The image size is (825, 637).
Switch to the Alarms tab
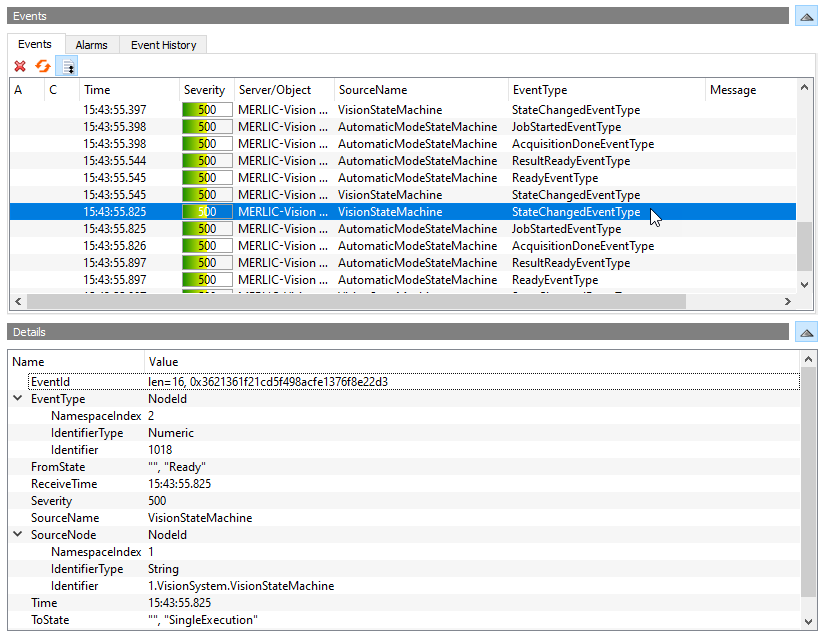coord(92,45)
